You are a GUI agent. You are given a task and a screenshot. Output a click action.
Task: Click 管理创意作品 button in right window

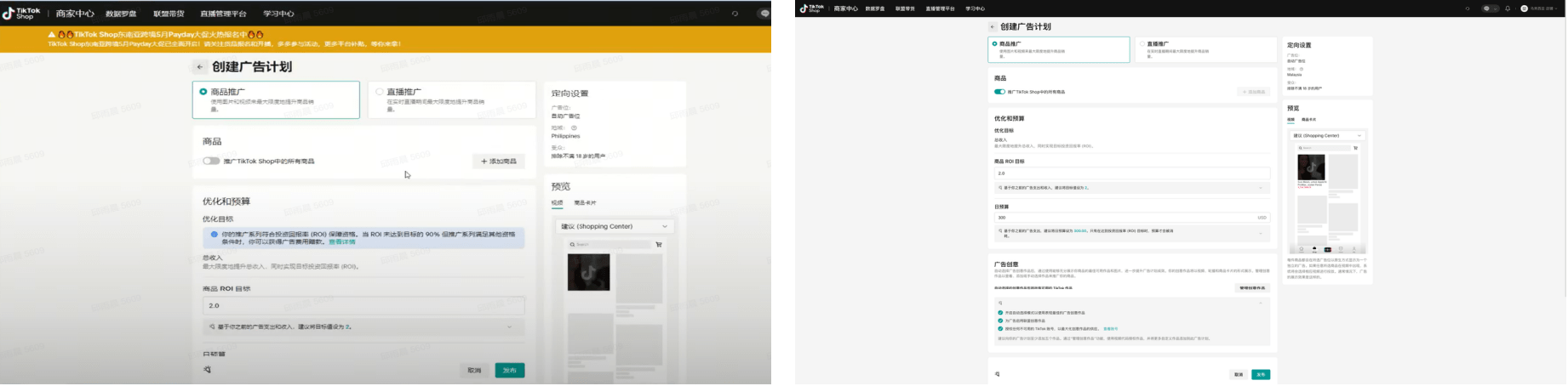click(x=1252, y=288)
